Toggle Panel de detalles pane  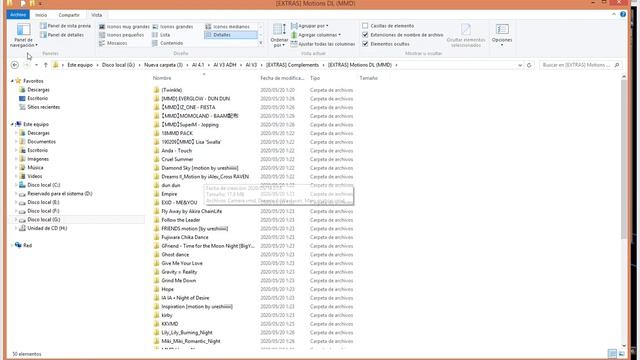(x=62, y=35)
